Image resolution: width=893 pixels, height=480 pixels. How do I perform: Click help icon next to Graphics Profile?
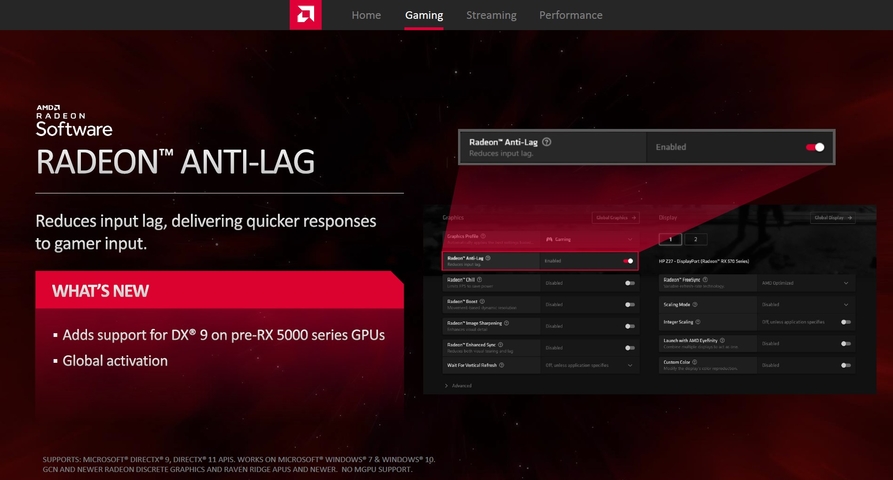pos(483,236)
